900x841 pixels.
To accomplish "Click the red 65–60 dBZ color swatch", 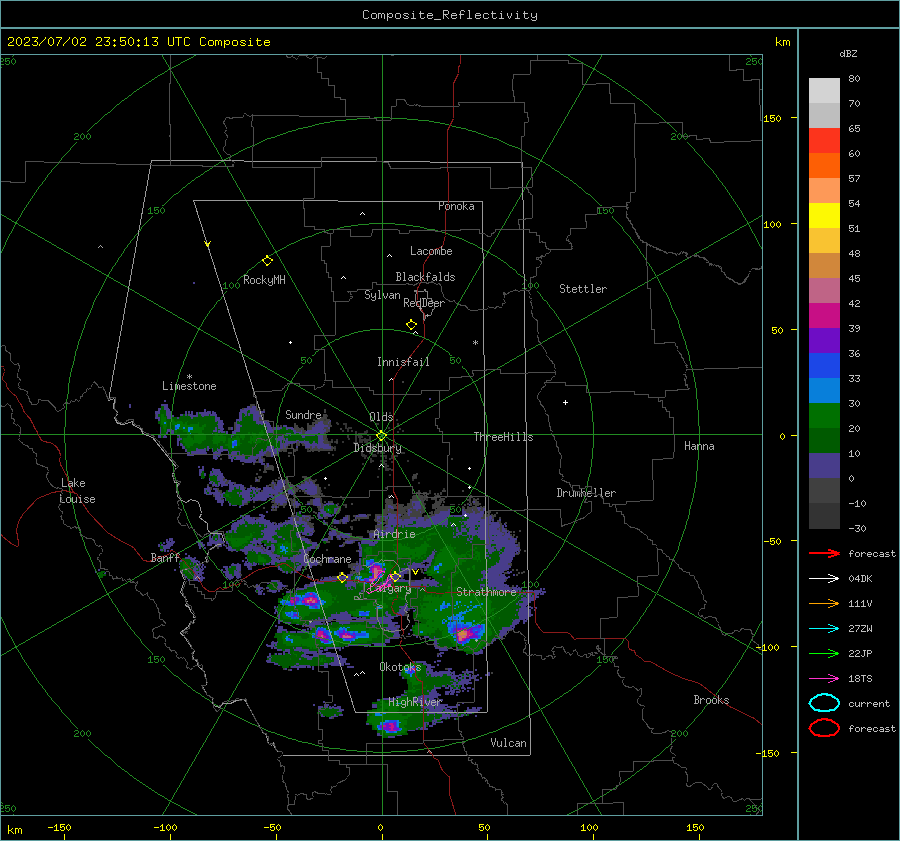I will [824, 141].
